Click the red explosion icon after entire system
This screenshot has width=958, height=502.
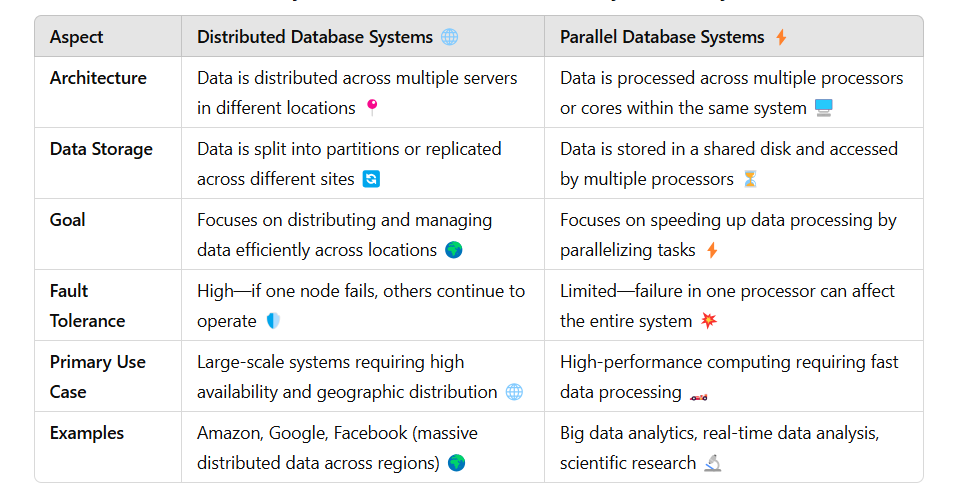click(709, 320)
